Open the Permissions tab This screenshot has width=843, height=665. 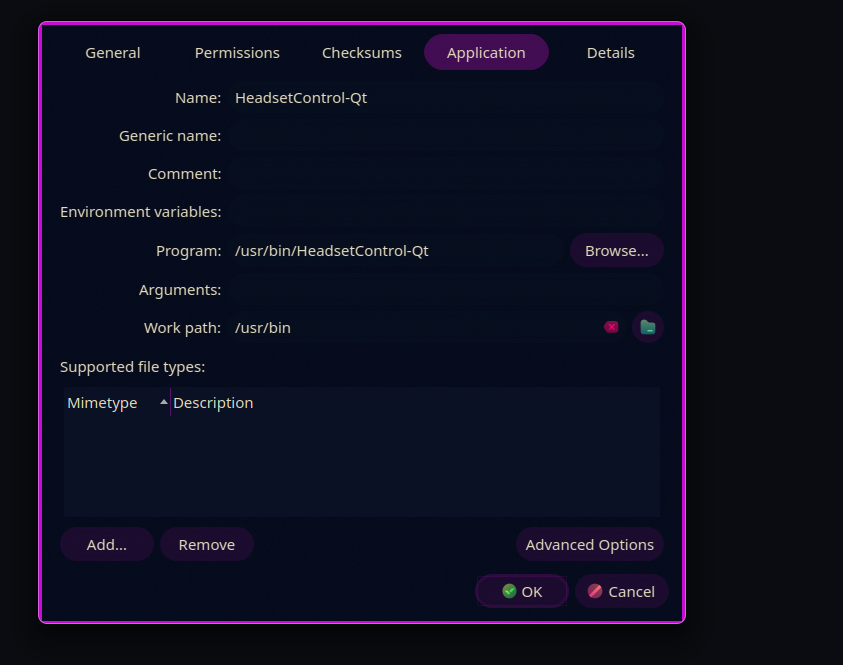[x=237, y=53]
